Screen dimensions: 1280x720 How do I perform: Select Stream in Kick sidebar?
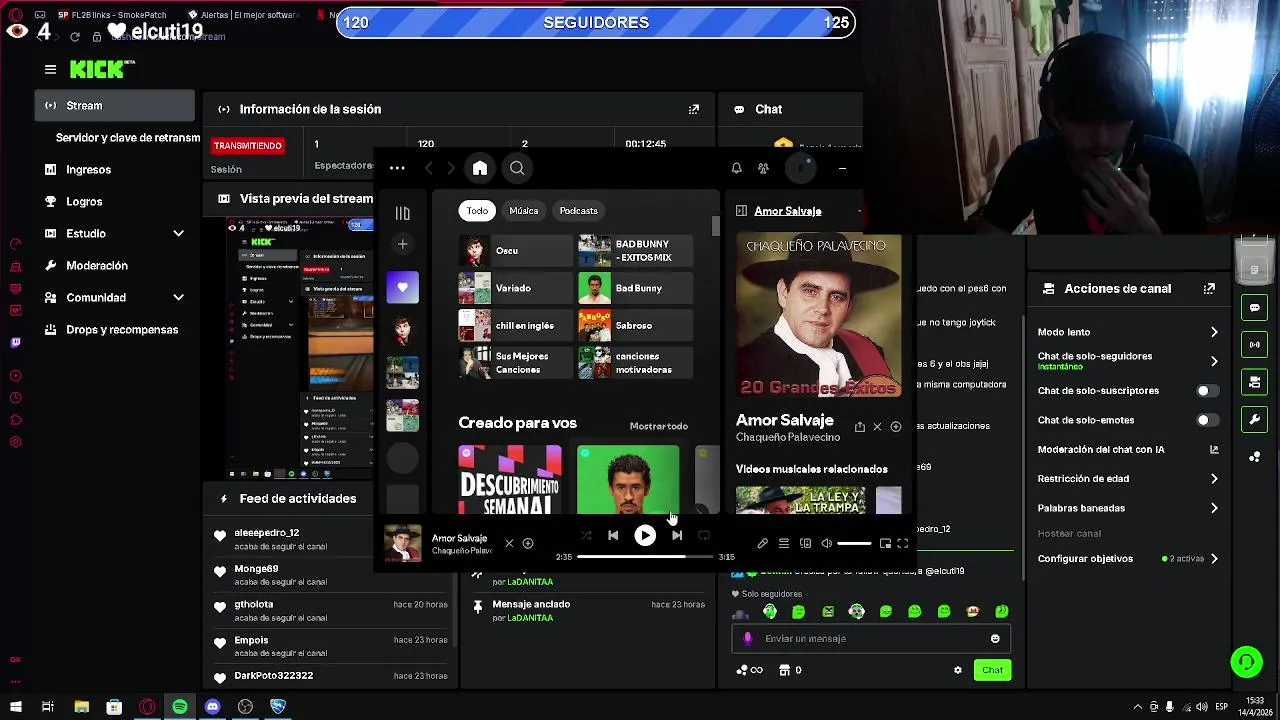pos(115,105)
